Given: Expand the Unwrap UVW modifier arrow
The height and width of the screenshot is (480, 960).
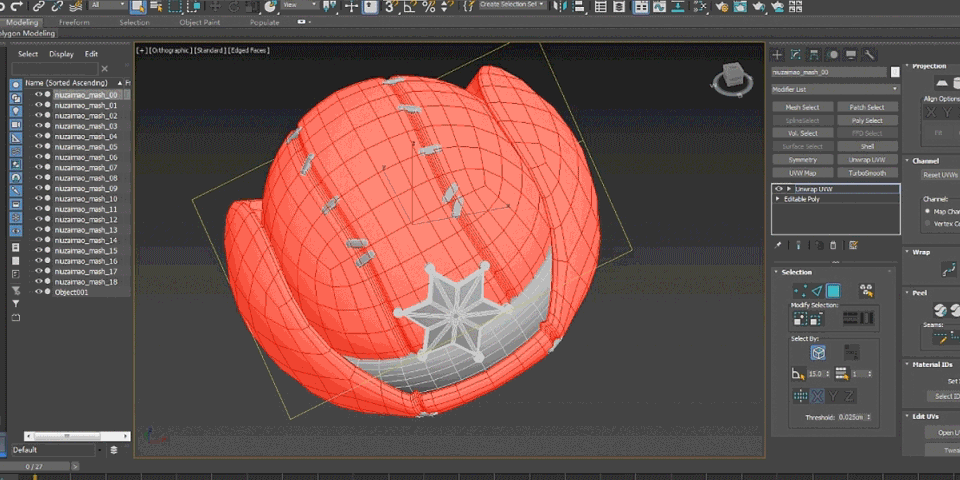Looking at the screenshot, I should pyautogui.click(x=789, y=189).
